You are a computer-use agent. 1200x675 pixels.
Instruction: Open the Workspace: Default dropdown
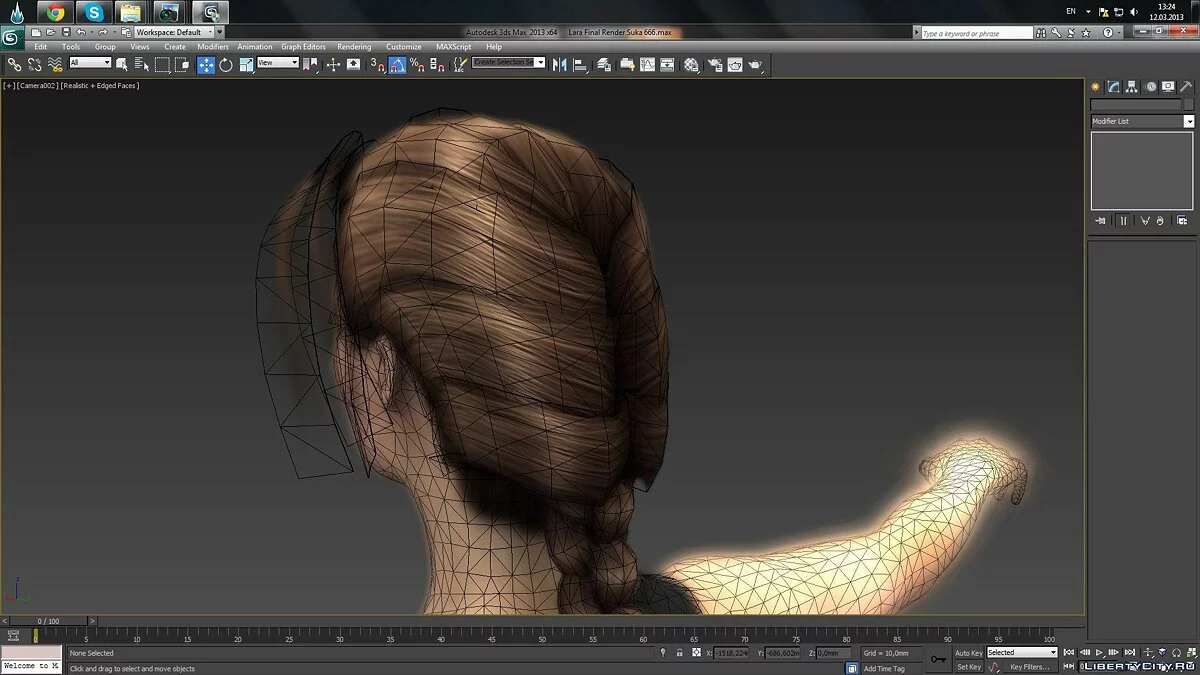point(174,32)
